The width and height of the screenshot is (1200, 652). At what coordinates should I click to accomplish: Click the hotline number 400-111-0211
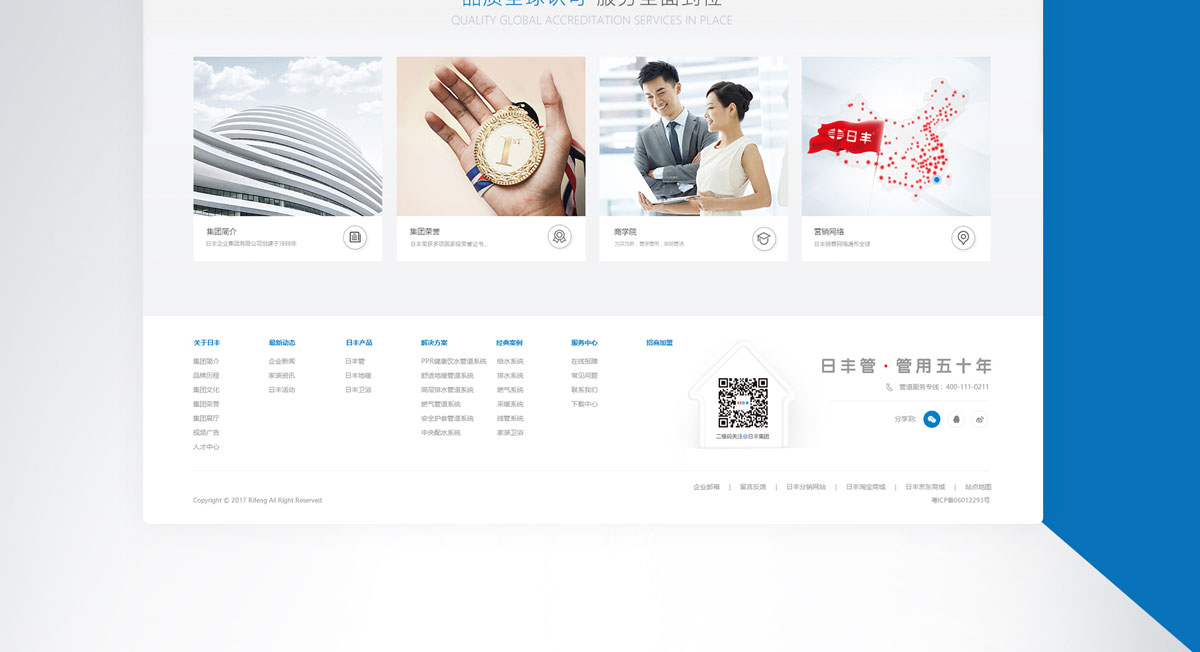tap(967, 387)
